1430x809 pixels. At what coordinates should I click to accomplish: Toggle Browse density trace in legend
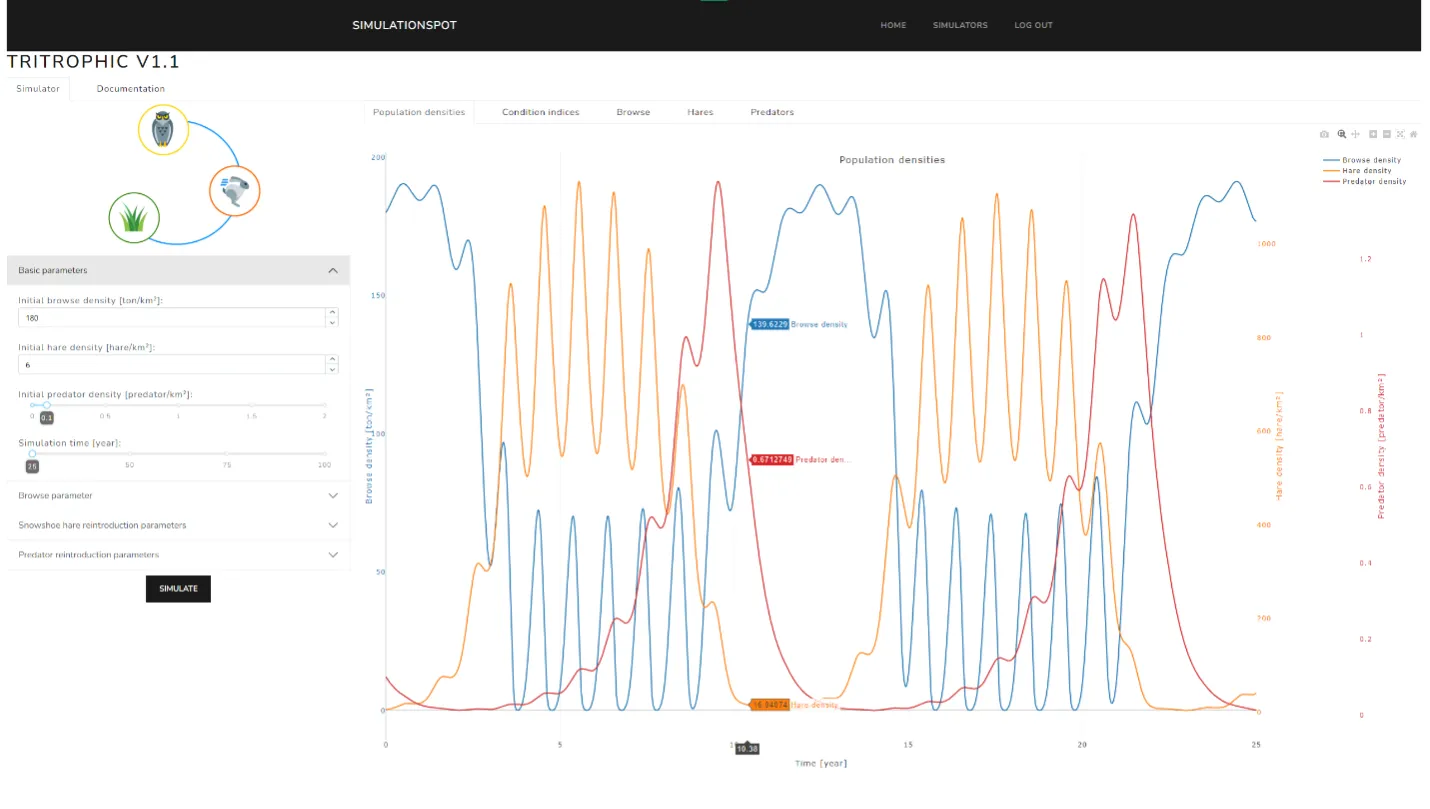point(1361,160)
